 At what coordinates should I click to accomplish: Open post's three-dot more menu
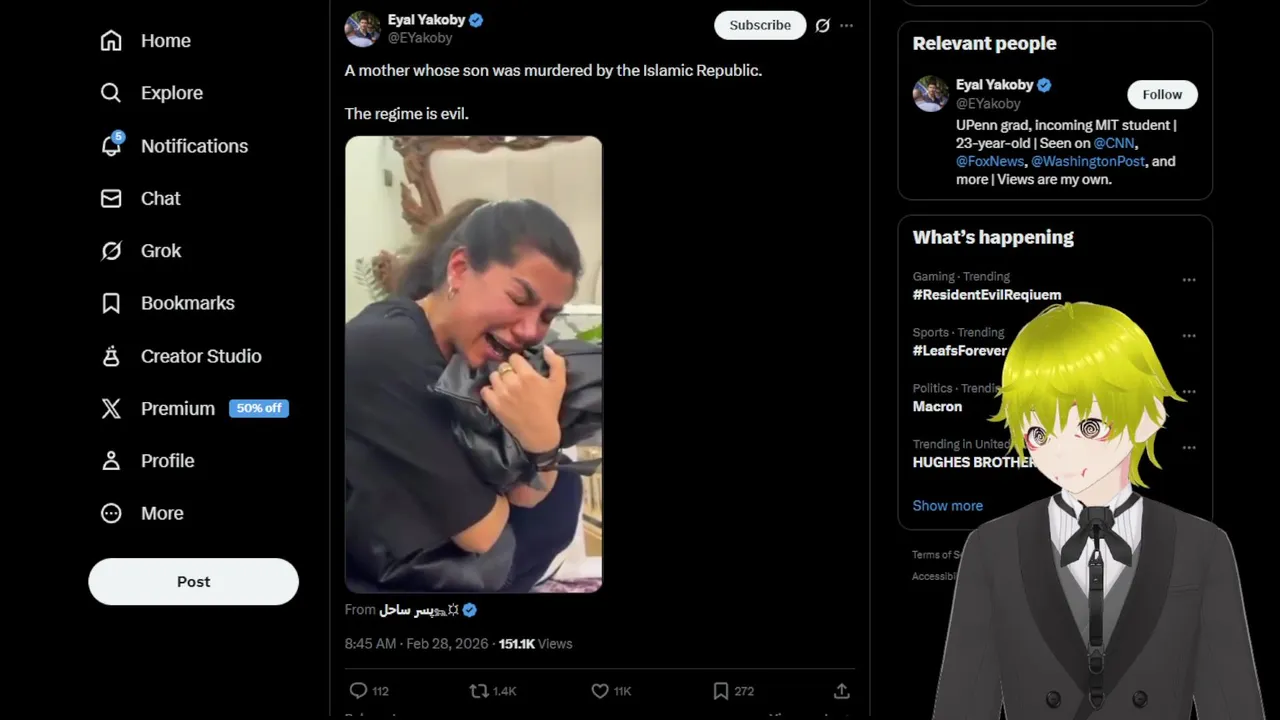847,26
